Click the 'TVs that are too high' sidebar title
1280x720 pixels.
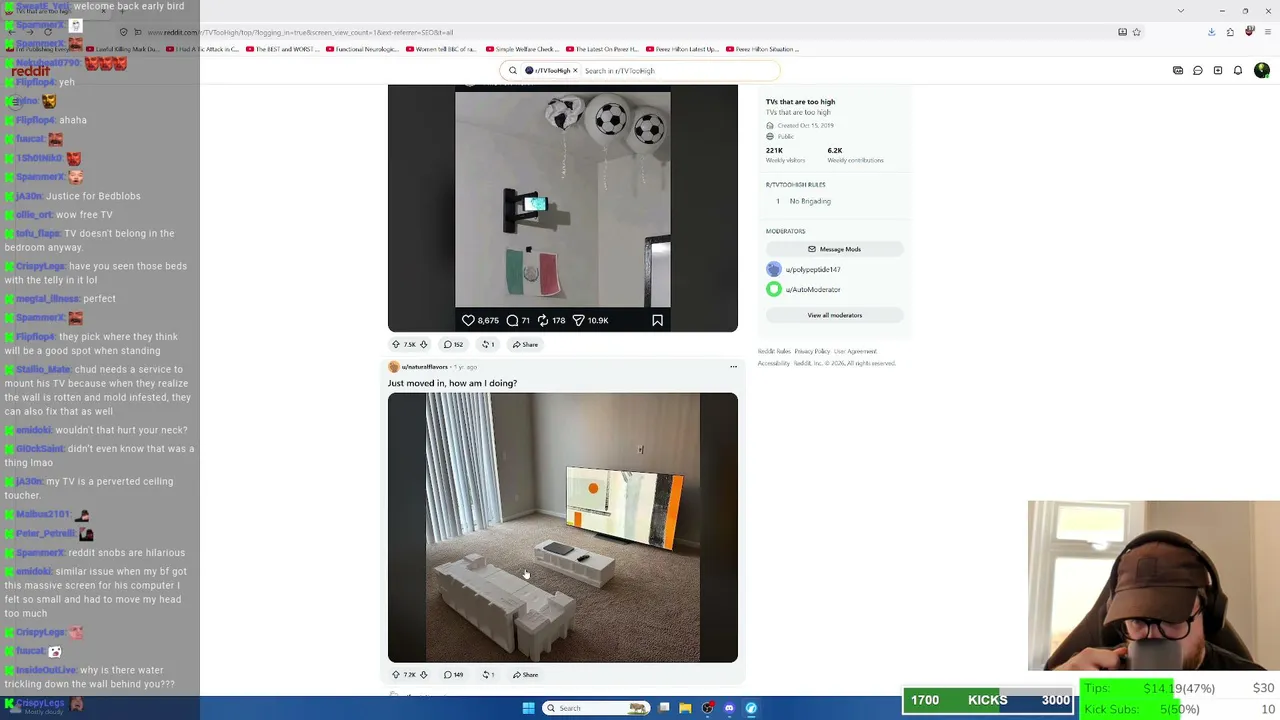coord(800,102)
